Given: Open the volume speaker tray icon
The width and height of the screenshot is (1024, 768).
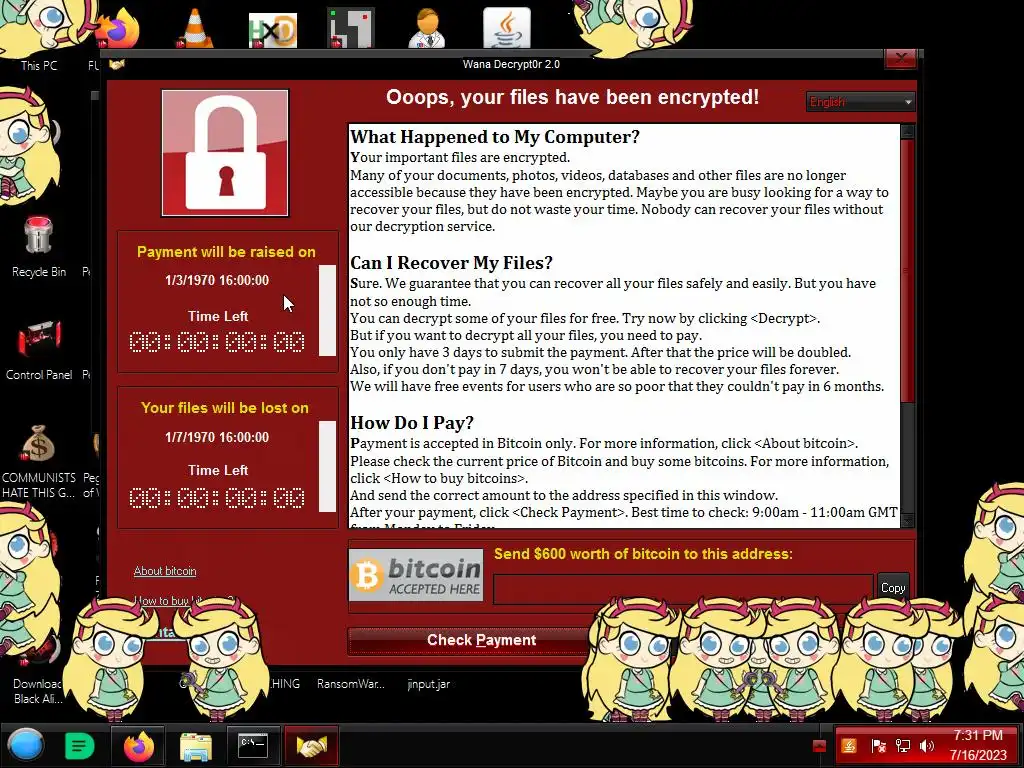Looking at the screenshot, I should [927, 746].
